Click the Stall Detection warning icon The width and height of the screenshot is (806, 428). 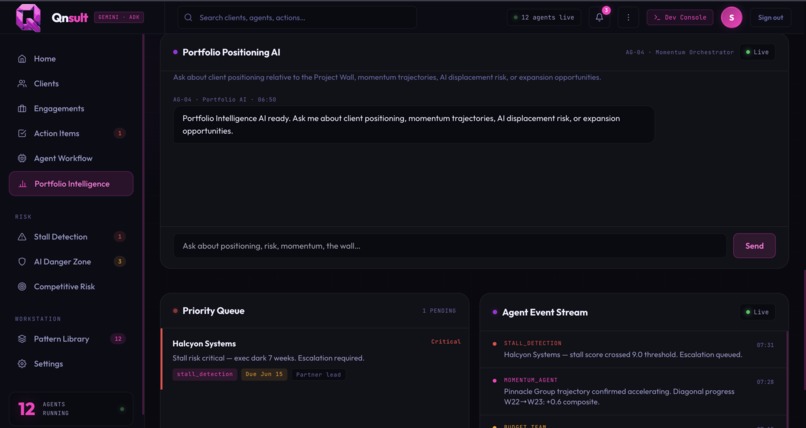22,237
